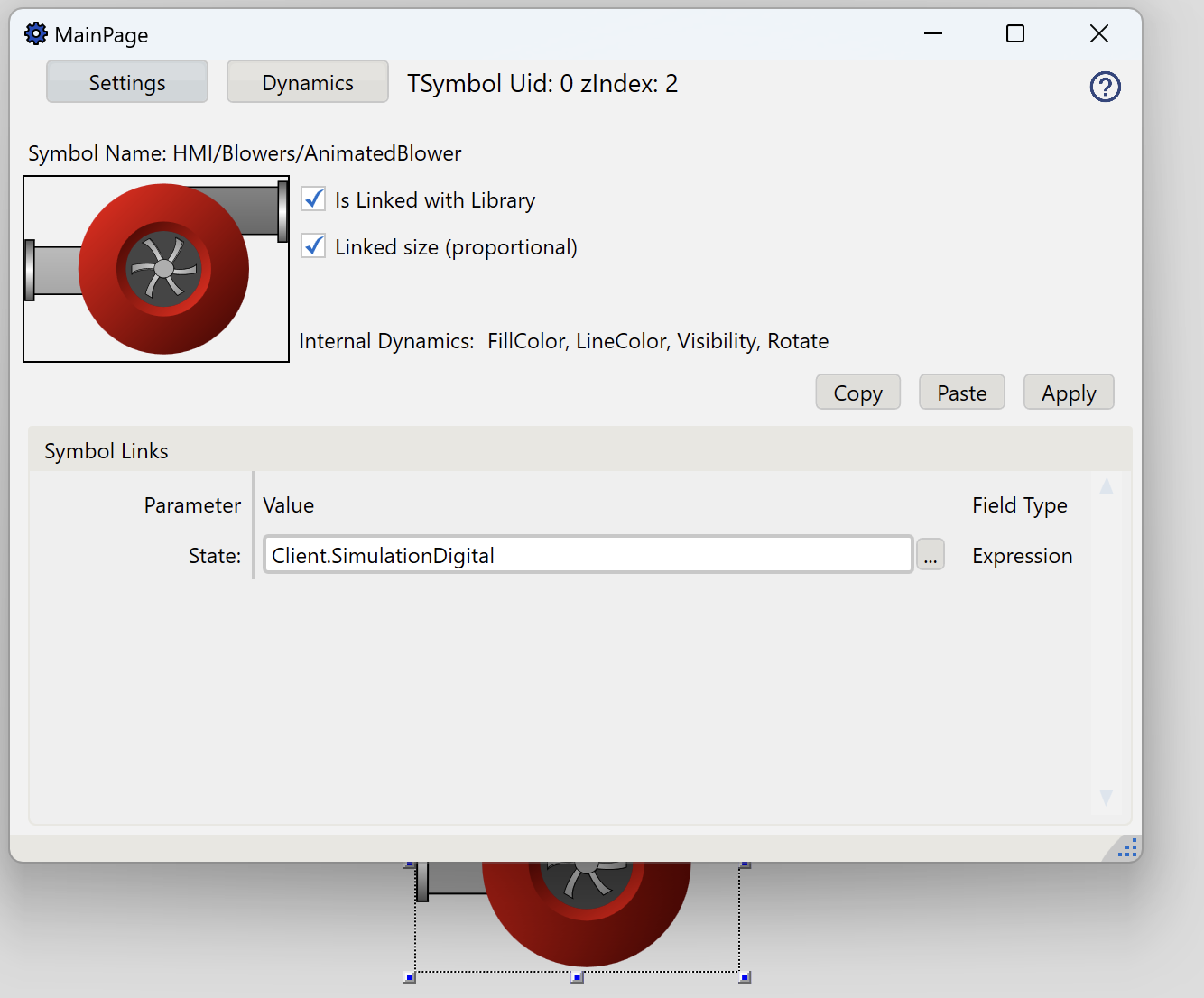Click the bottom-center selection handle of blower
Viewport: 1204px width, 998px height.
578,977
